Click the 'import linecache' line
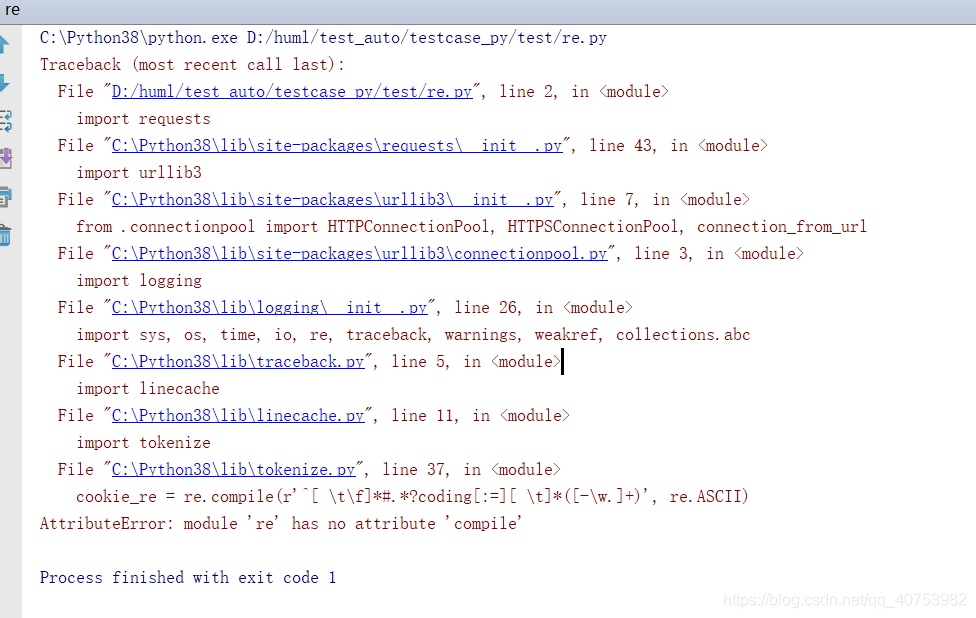The width and height of the screenshot is (976, 618). click(x=148, y=389)
